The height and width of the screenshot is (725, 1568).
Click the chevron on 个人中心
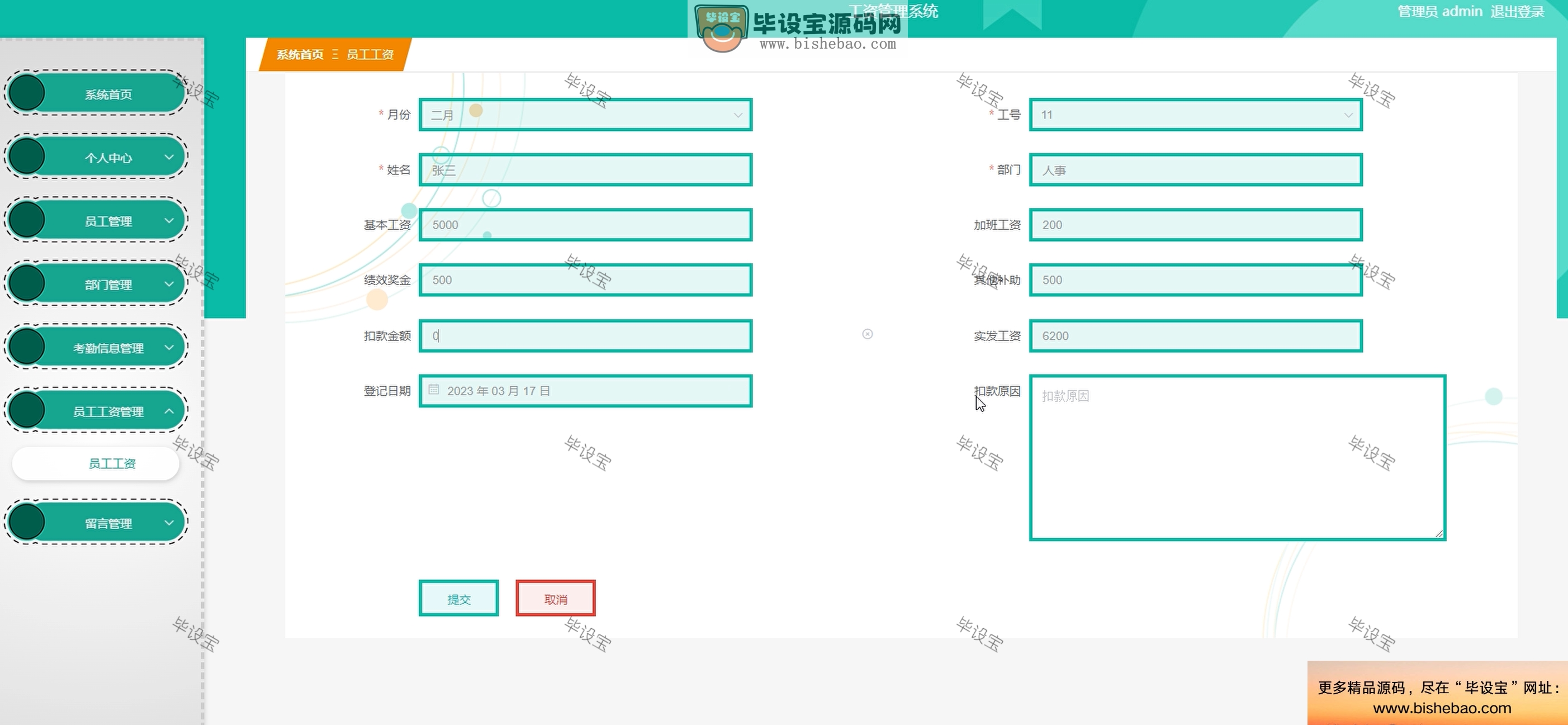[169, 157]
